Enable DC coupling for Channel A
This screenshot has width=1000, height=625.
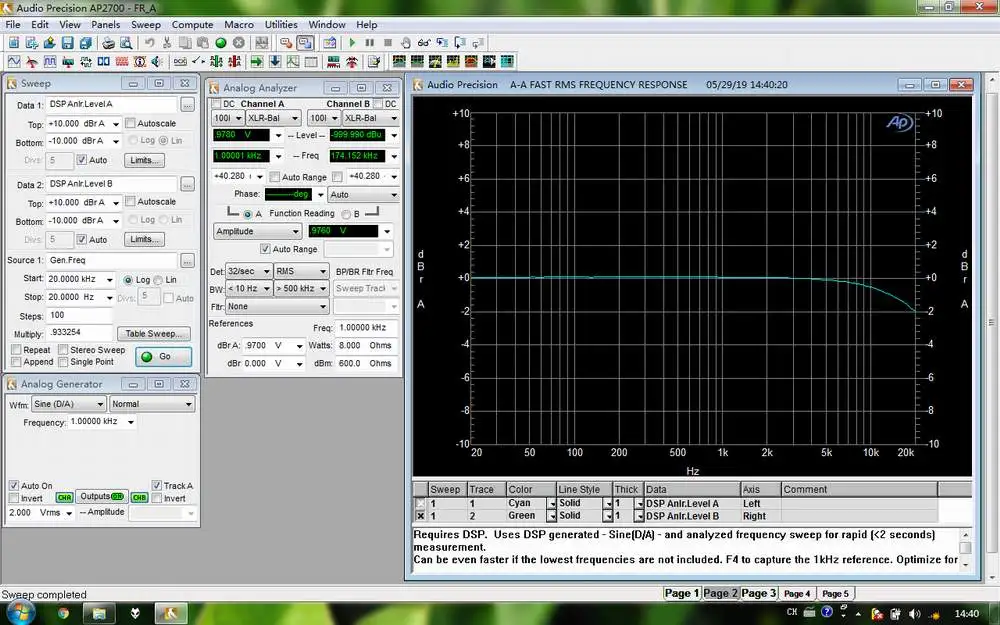[x=216, y=103]
